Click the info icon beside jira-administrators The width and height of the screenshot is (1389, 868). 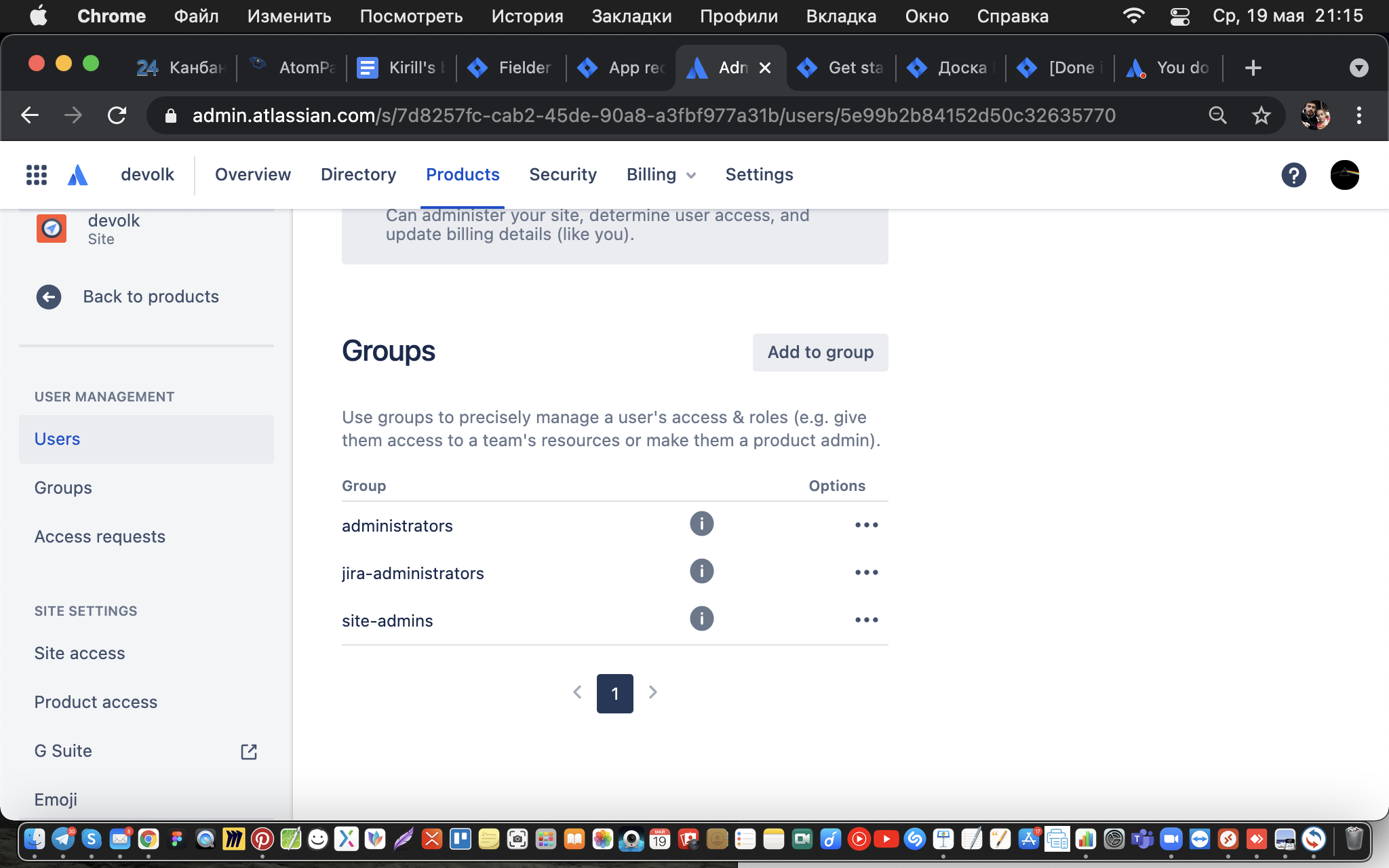(702, 571)
